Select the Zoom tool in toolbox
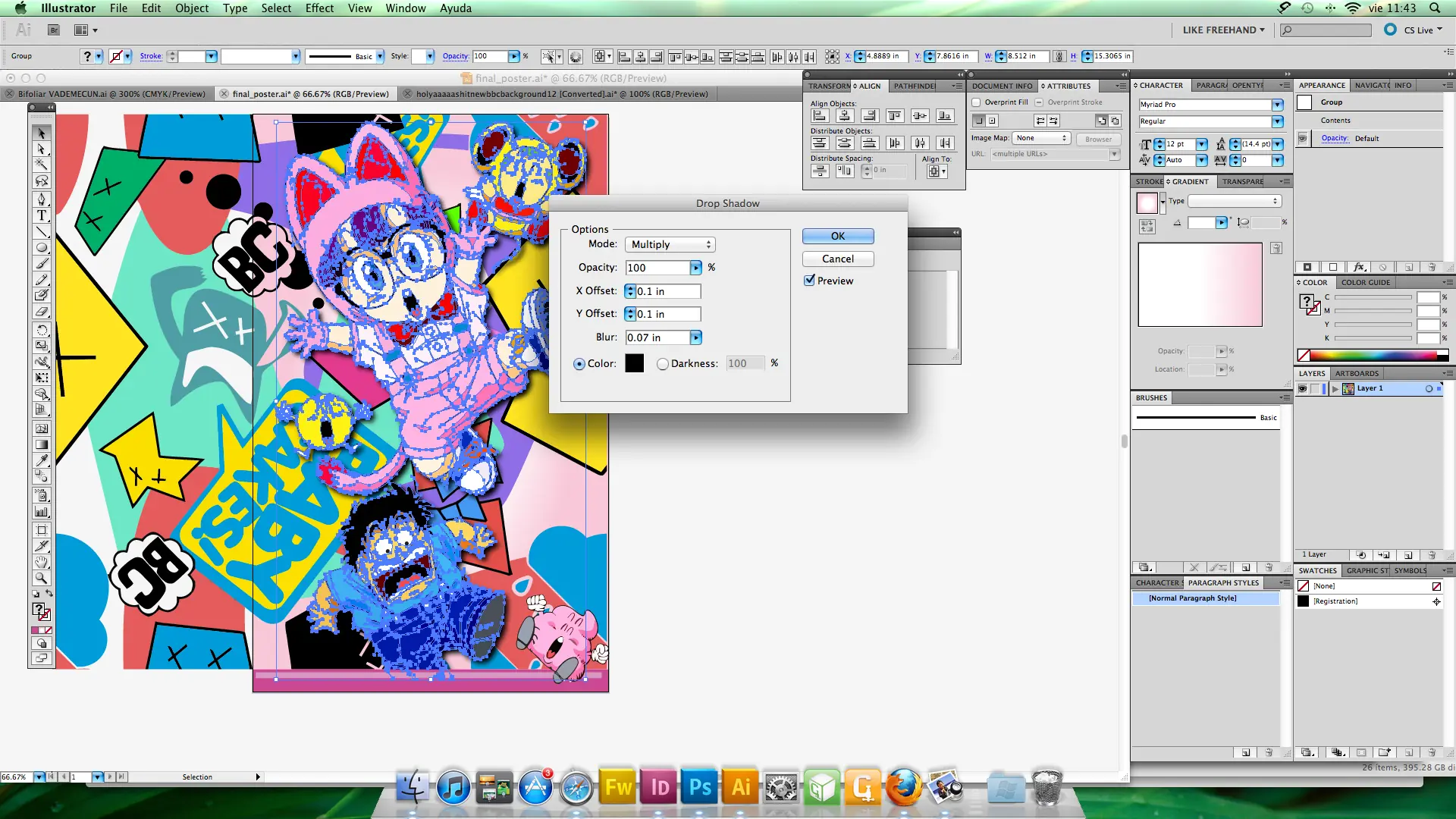 (x=42, y=578)
